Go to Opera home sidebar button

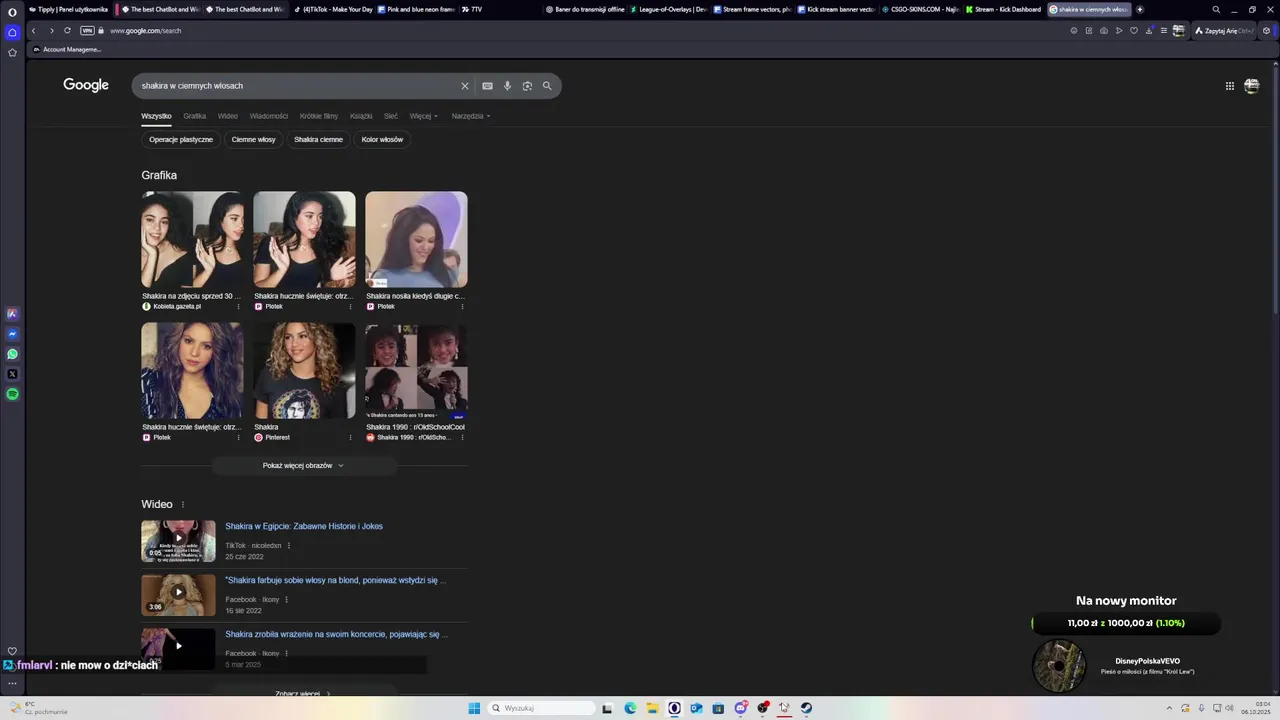[12, 32]
